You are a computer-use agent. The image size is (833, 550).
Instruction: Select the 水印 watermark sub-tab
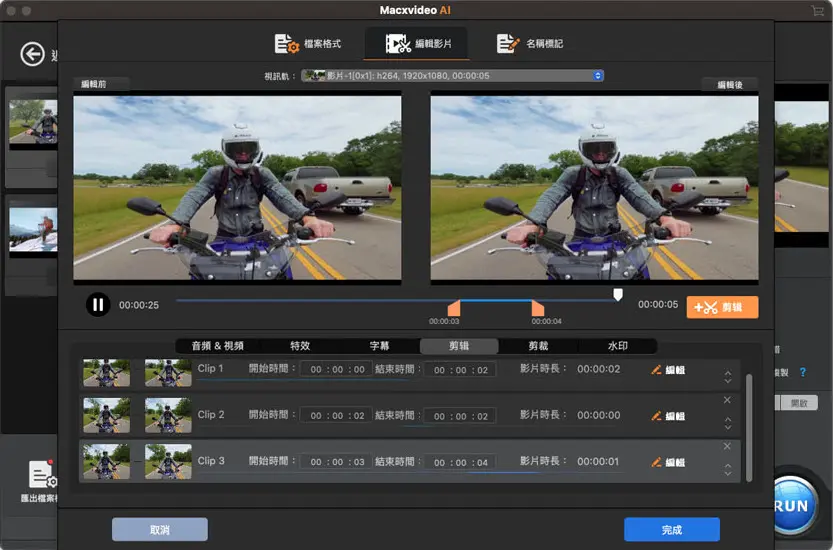(618, 346)
